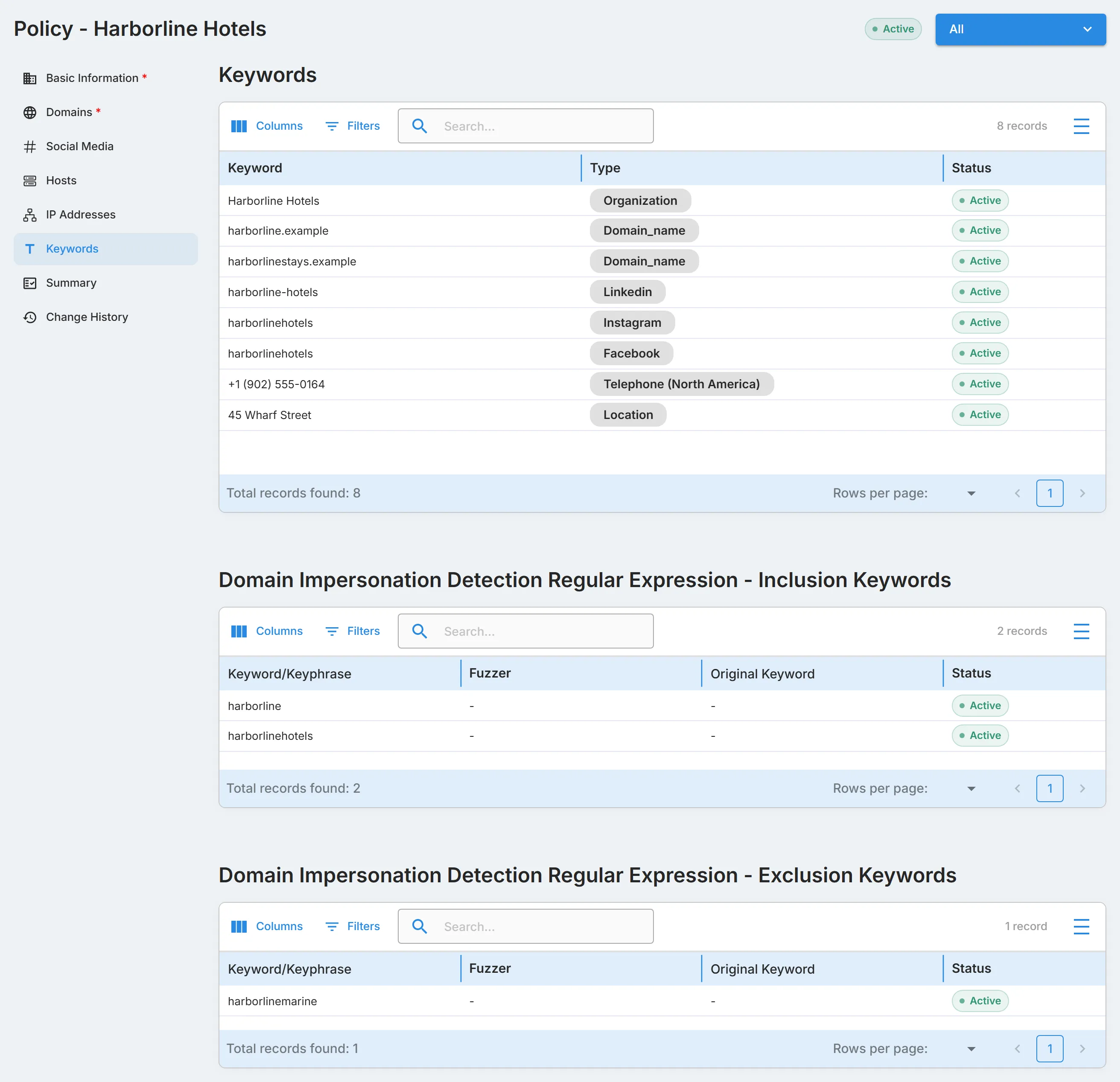Image resolution: width=1120 pixels, height=1082 pixels.
Task: Open Columns in the Keywords table toolbar
Action: coord(267,126)
